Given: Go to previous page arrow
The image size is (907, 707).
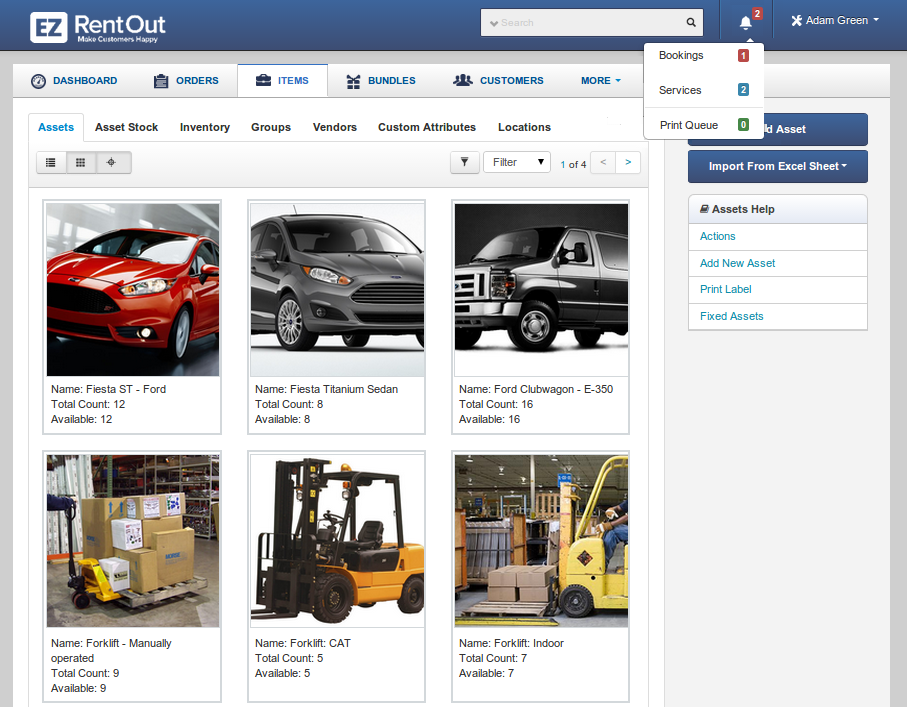Looking at the screenshot, I should point(603,163).
